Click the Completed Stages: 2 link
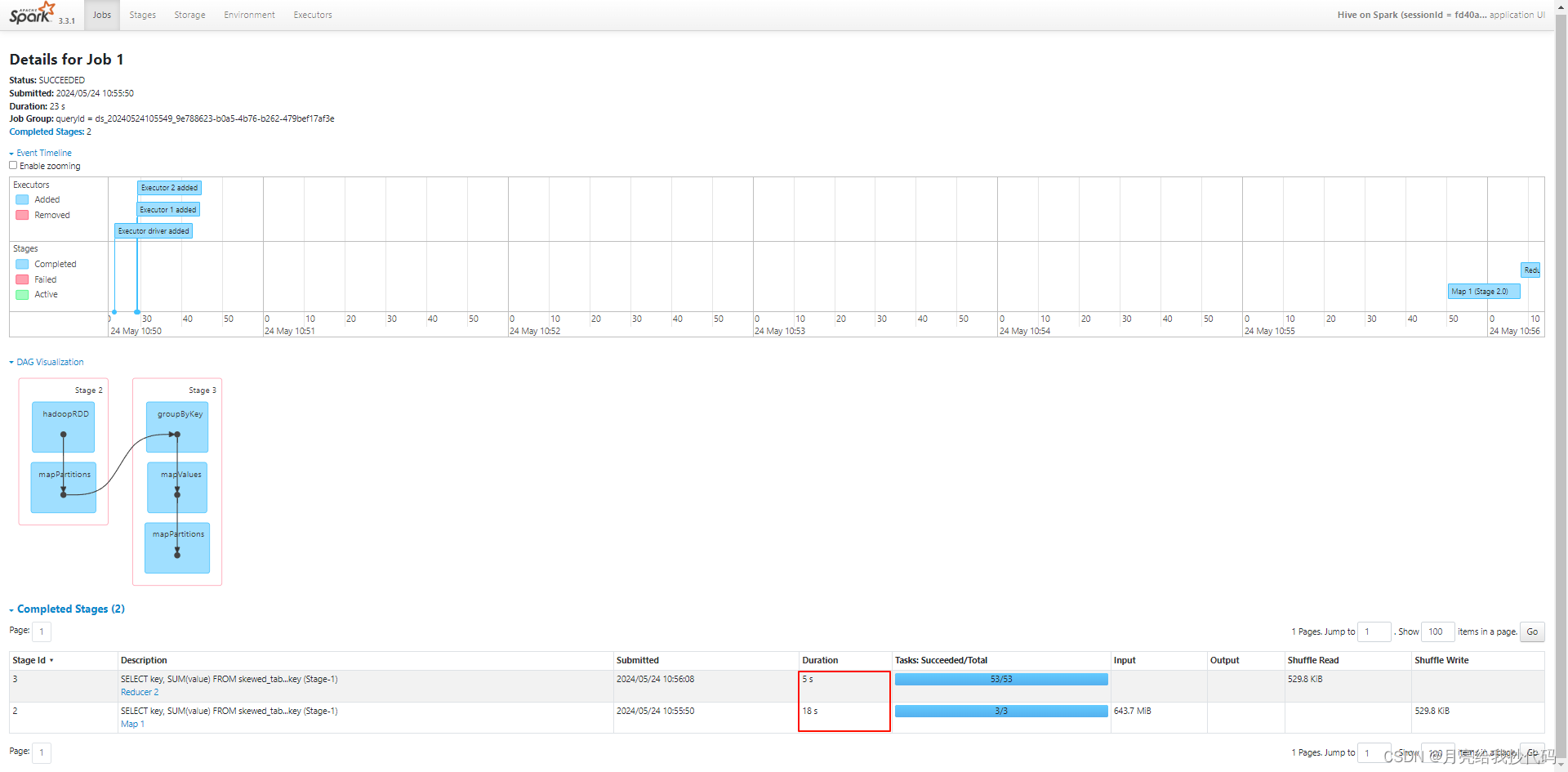 click(50, 132)
